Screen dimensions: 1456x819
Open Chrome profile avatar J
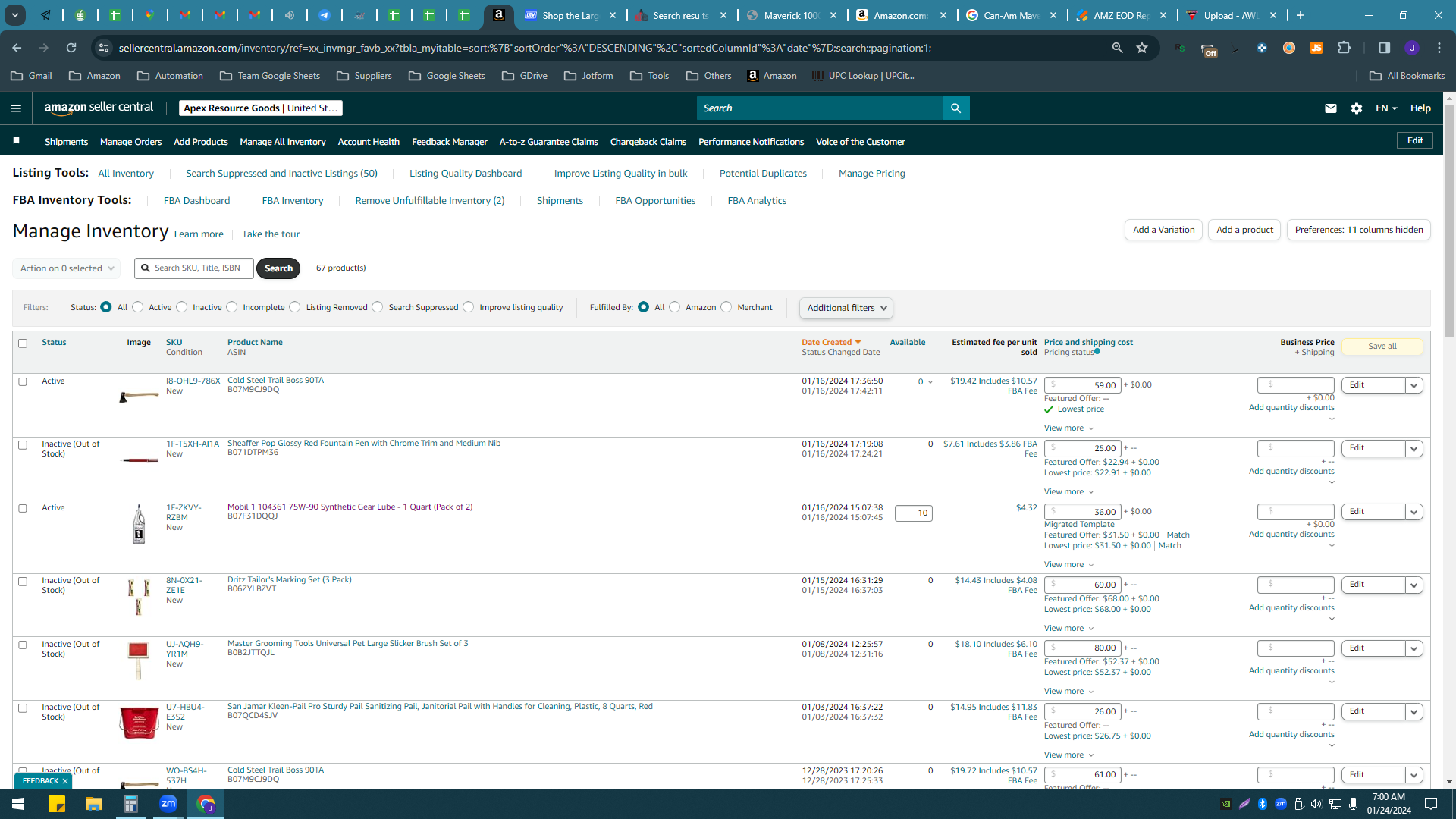(1412, 48)
